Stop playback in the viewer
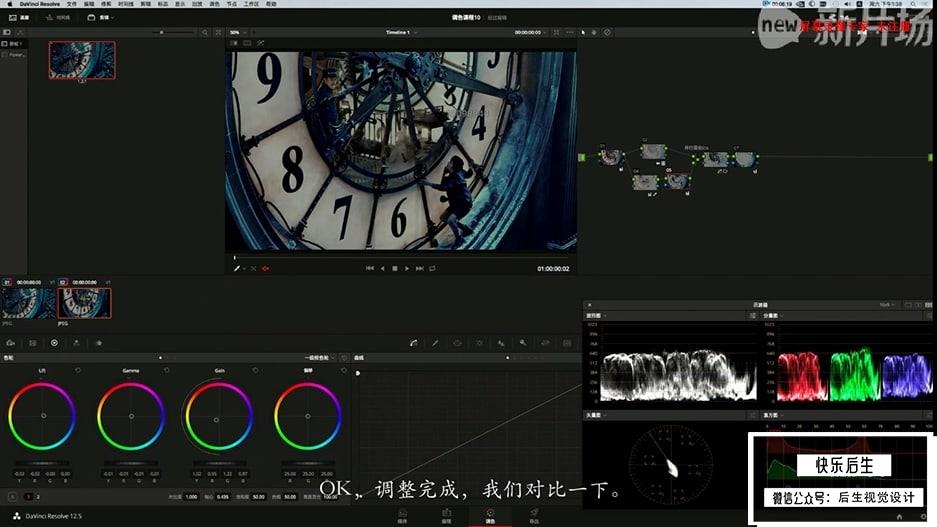This screenshot has height=527, width=937. [395, 269]
